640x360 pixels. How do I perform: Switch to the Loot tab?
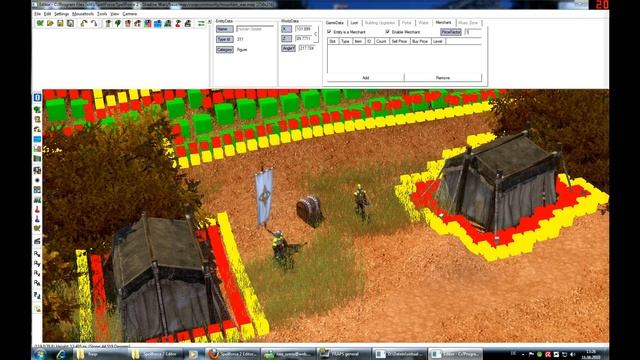(354, 23)
